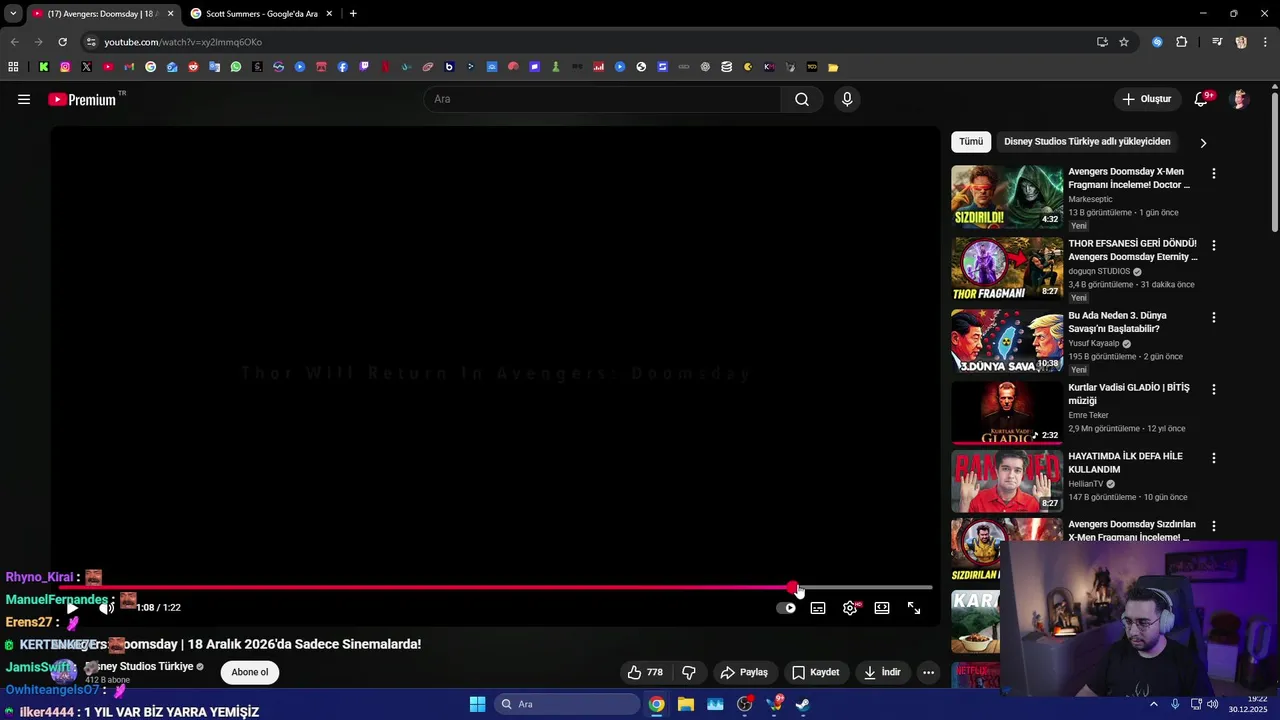Focus the YouTube Ara search field
1280x720 pixels.
click(x=603, y=99)
